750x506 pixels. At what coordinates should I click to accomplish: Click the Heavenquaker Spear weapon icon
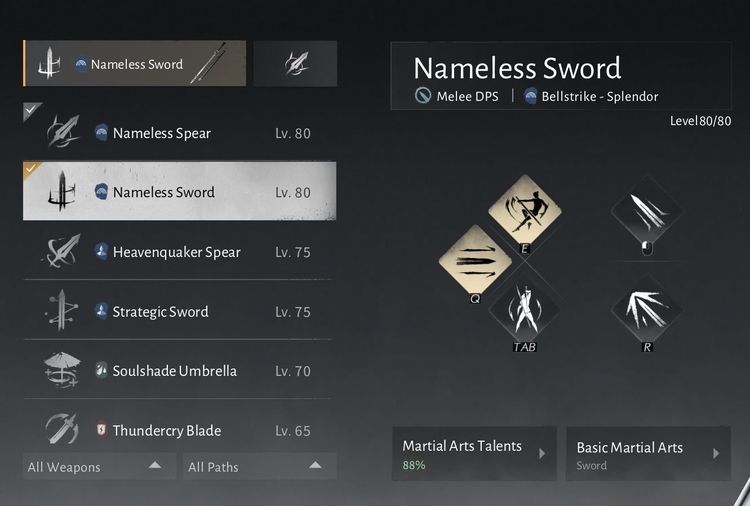(60, 252)
